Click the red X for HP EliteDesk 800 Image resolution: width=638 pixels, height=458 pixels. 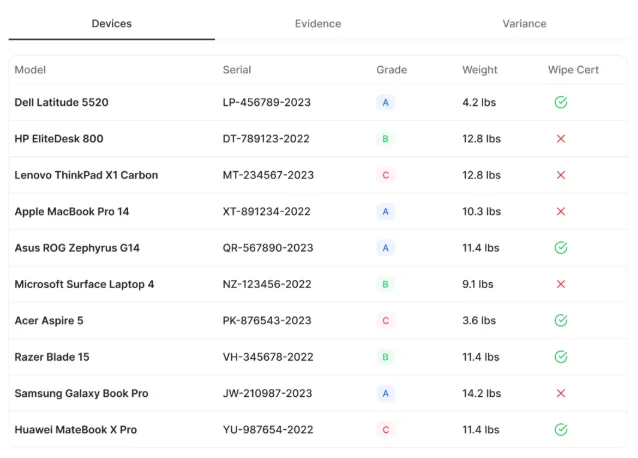pyautogui.click(x=561, y=139)
